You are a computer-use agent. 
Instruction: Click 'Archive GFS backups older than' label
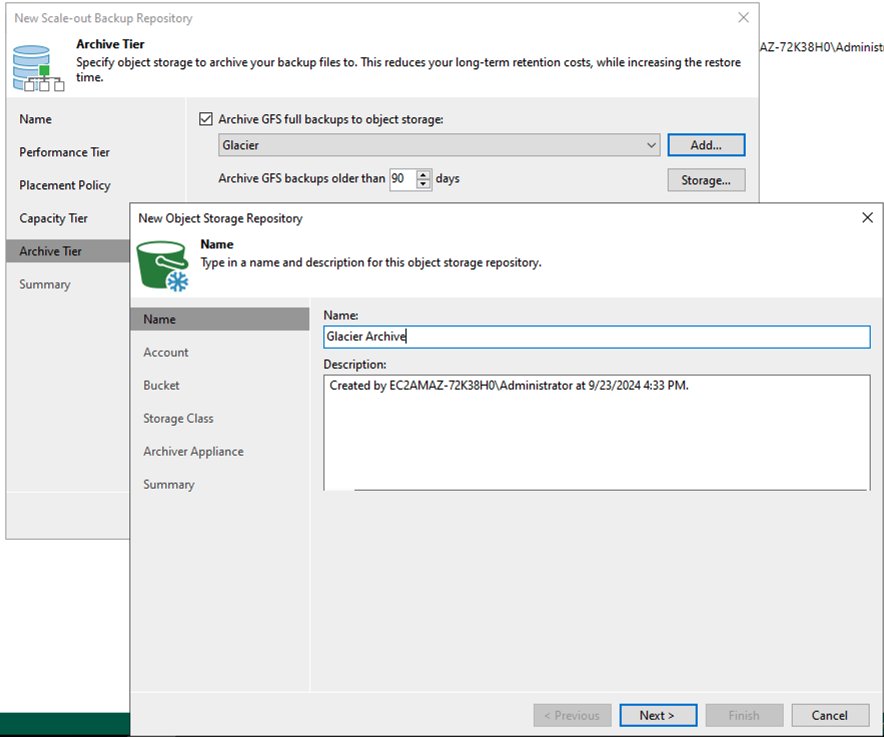tap(302, 178)
